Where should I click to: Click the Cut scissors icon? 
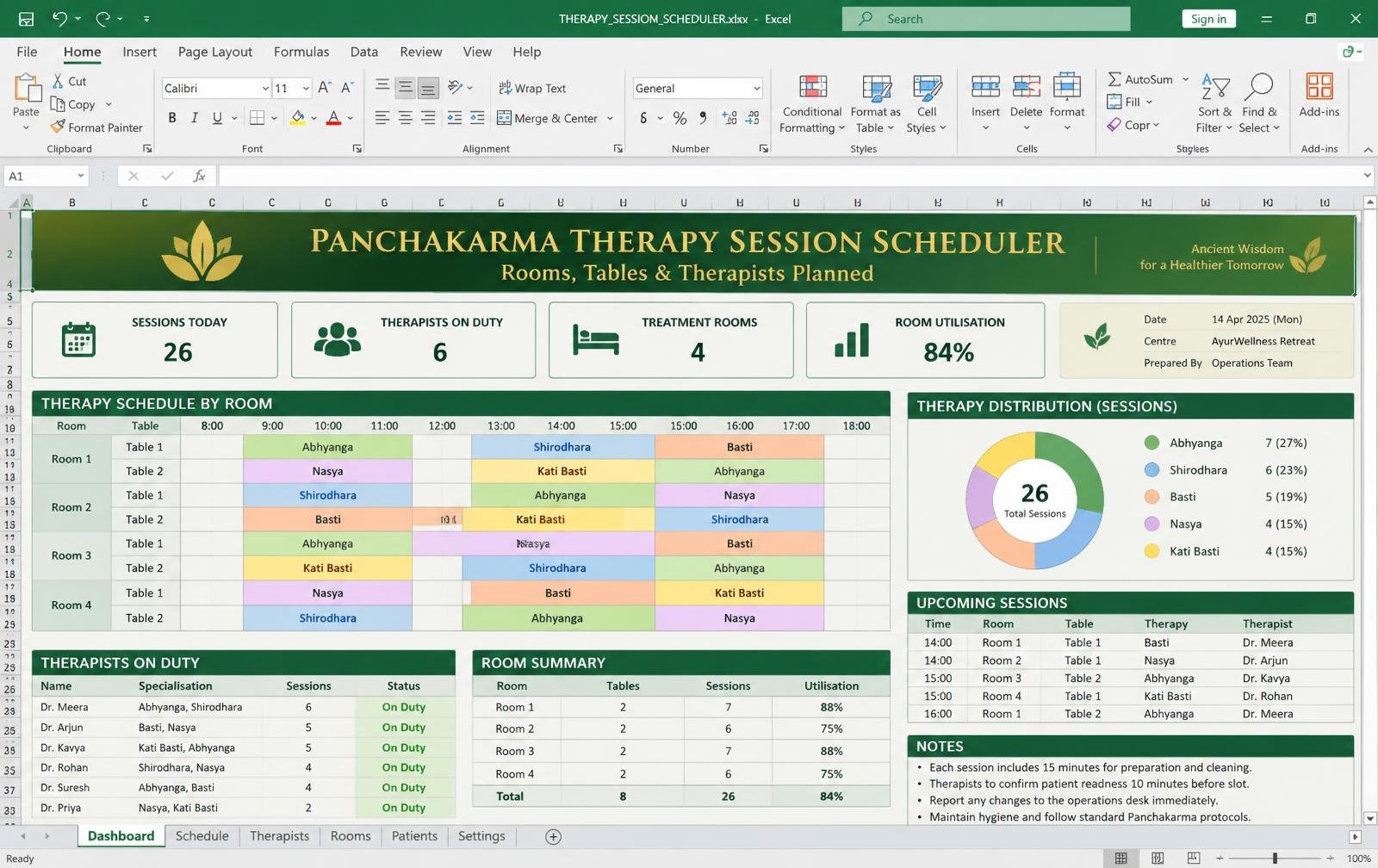58,81
